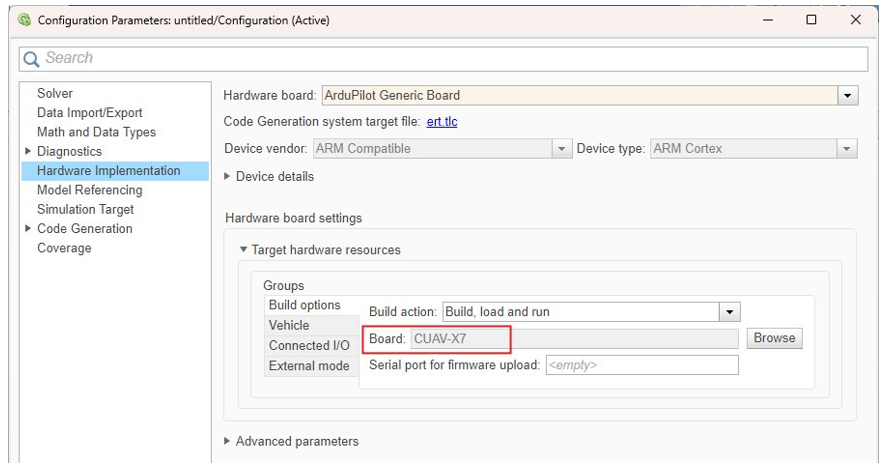
Task: Click the Code Generation system target file label
Action: click(322, 122)
